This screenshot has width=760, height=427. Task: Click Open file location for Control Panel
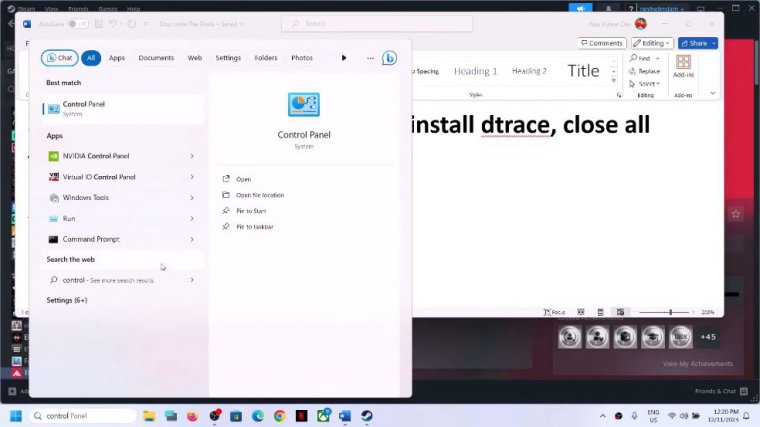259,195
